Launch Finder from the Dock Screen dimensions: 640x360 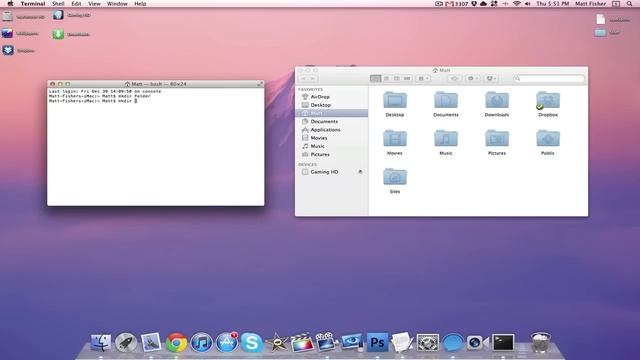coord(100,342)
